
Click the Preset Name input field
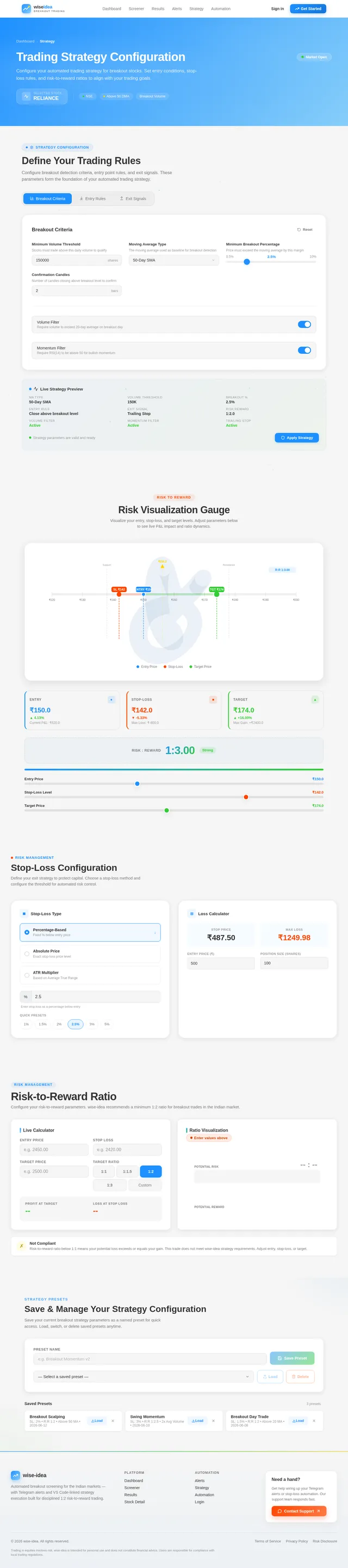(150, 1358)
